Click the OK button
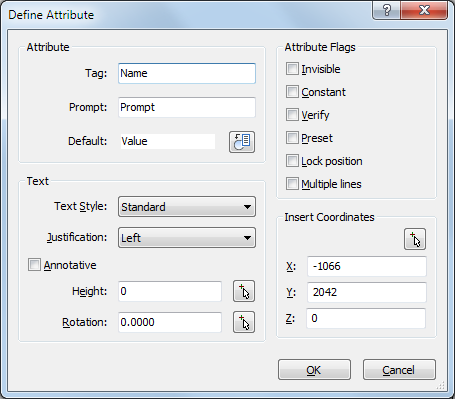Screen dimensions: 455x399 click(x=314, y=370)
